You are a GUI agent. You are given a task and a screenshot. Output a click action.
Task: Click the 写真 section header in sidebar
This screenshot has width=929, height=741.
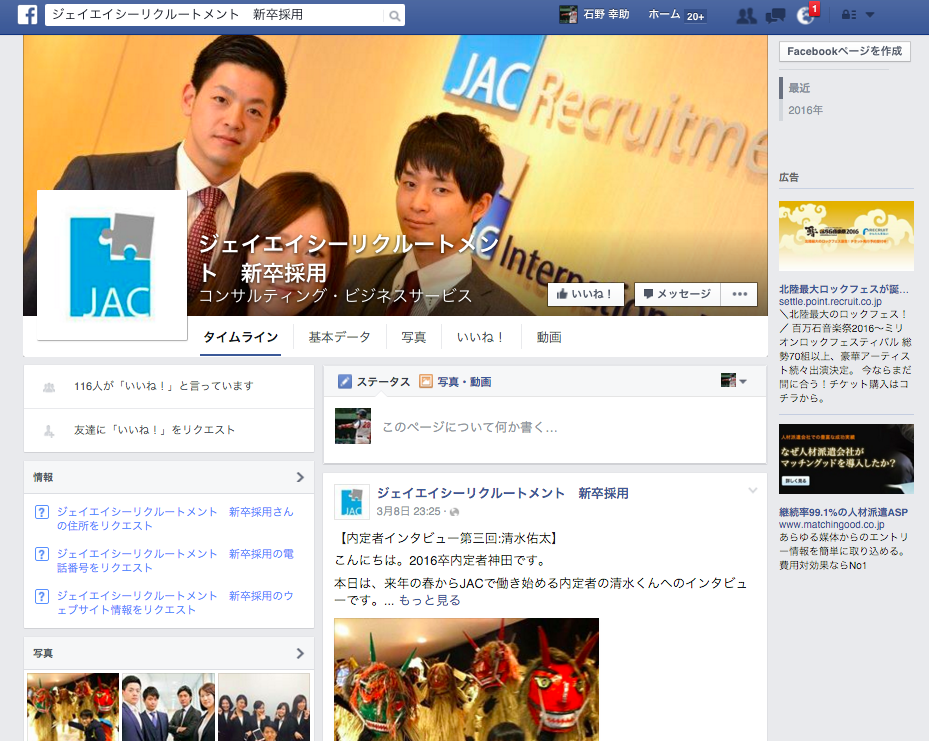pyautogui.click(x=169, y=653)
